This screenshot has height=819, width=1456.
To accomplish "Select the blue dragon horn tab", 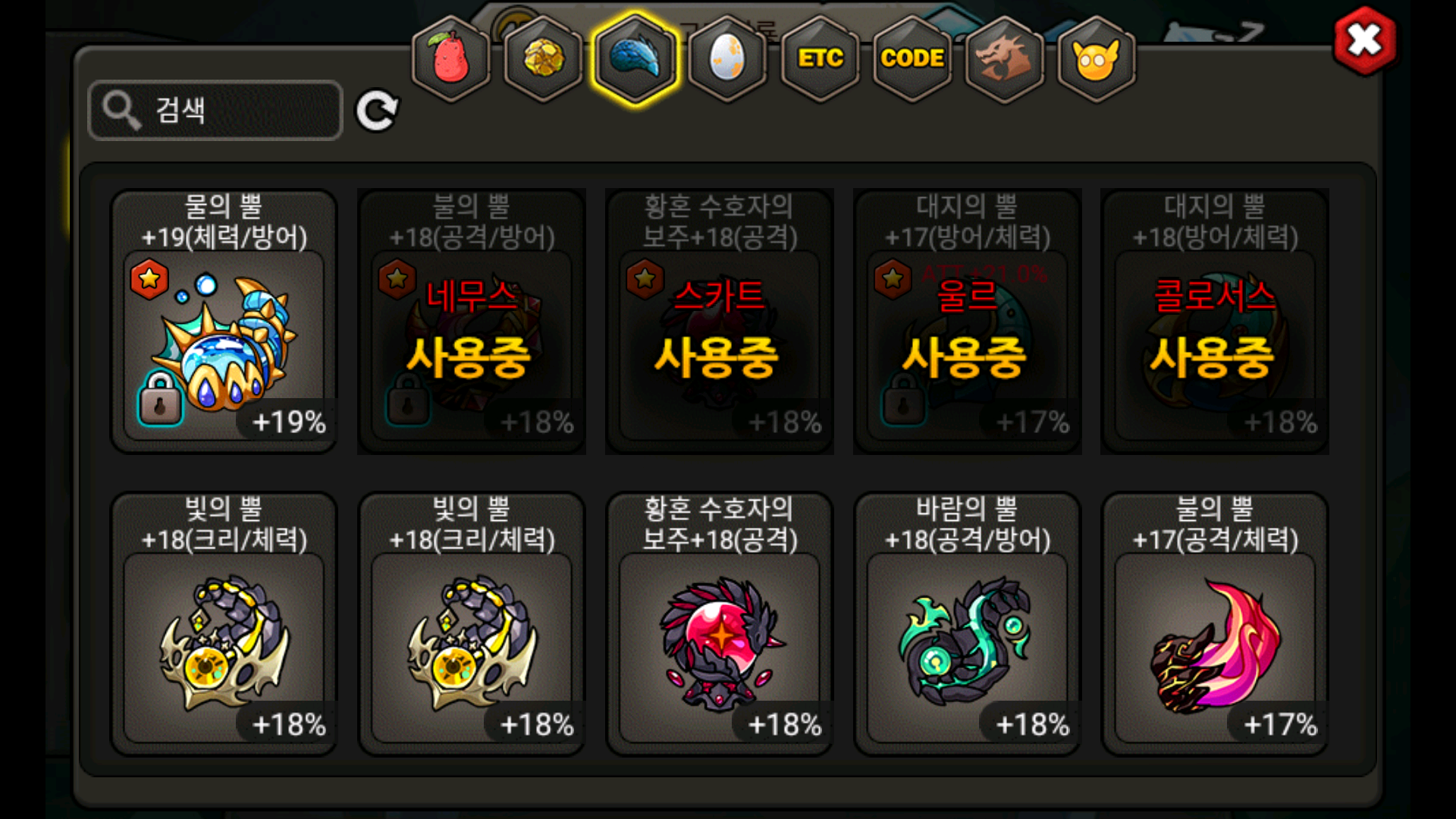I will tap(635, 58).
